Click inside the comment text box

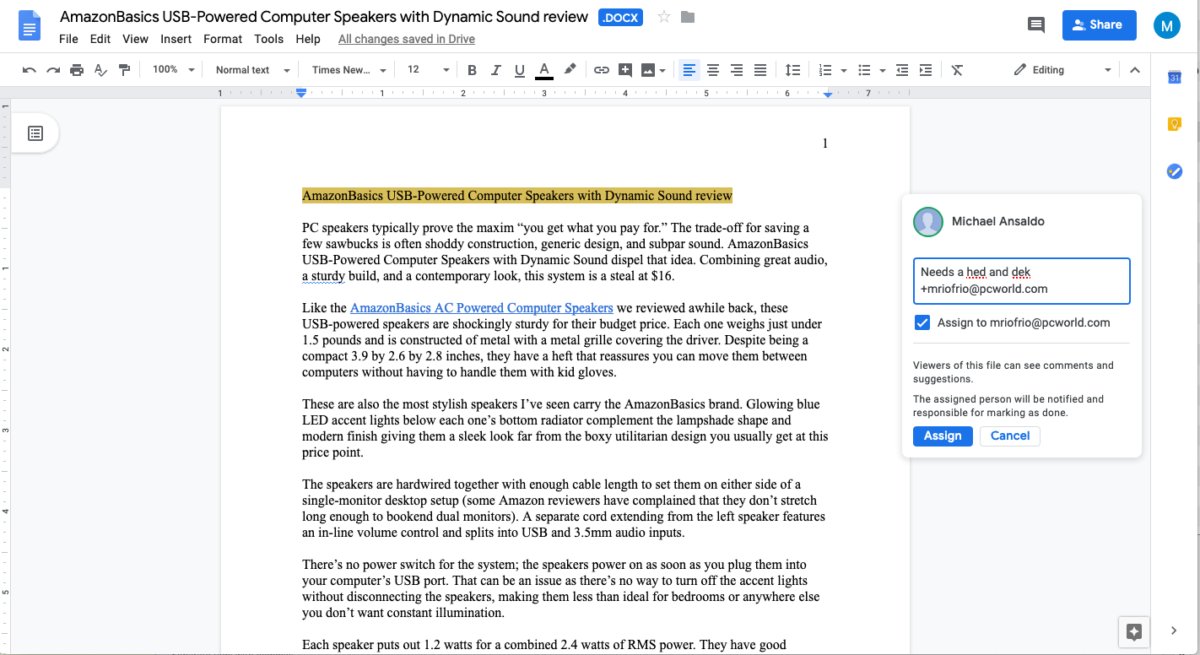[x=1021, y=281]
